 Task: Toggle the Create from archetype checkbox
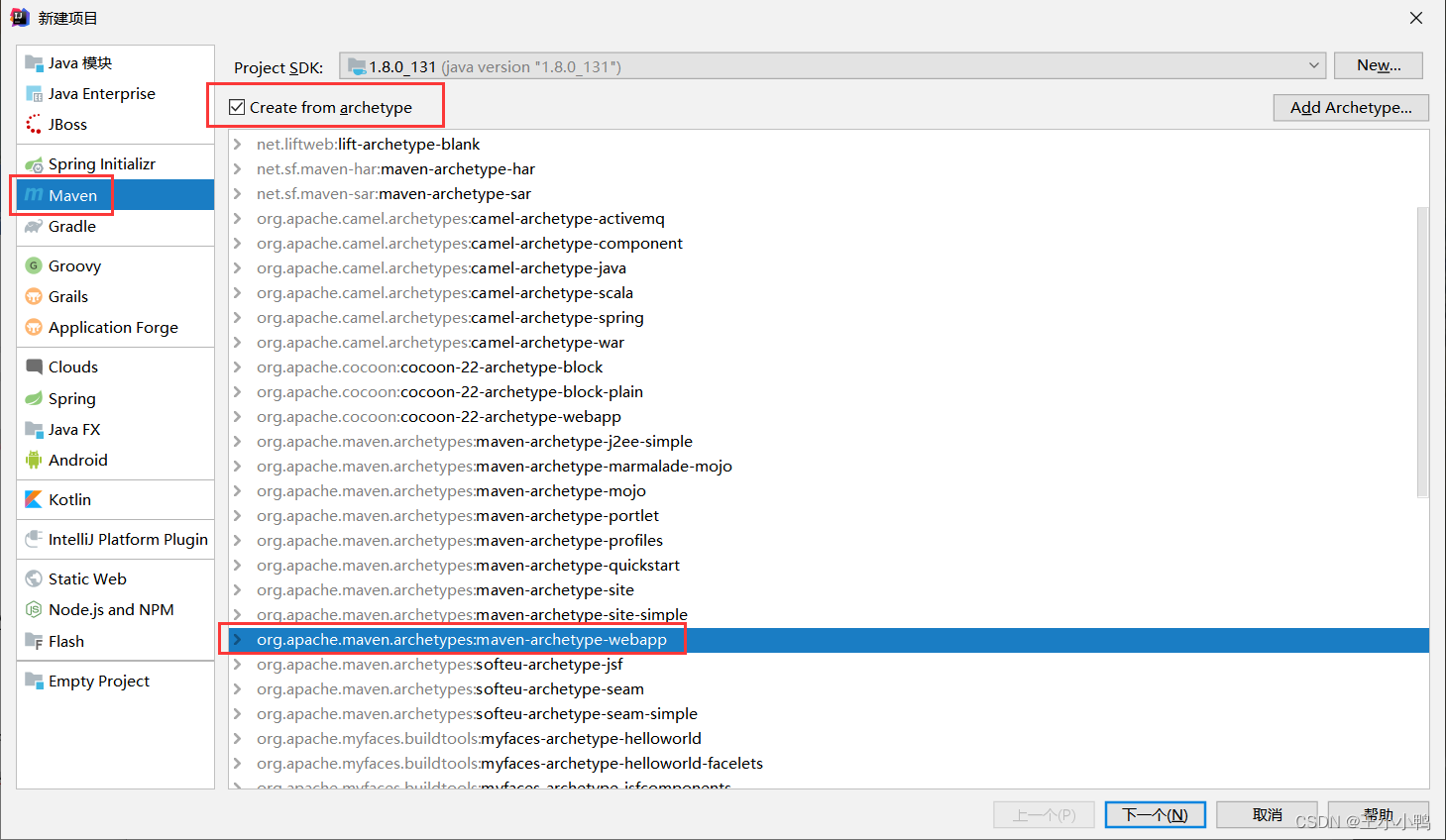pos(237,107)
